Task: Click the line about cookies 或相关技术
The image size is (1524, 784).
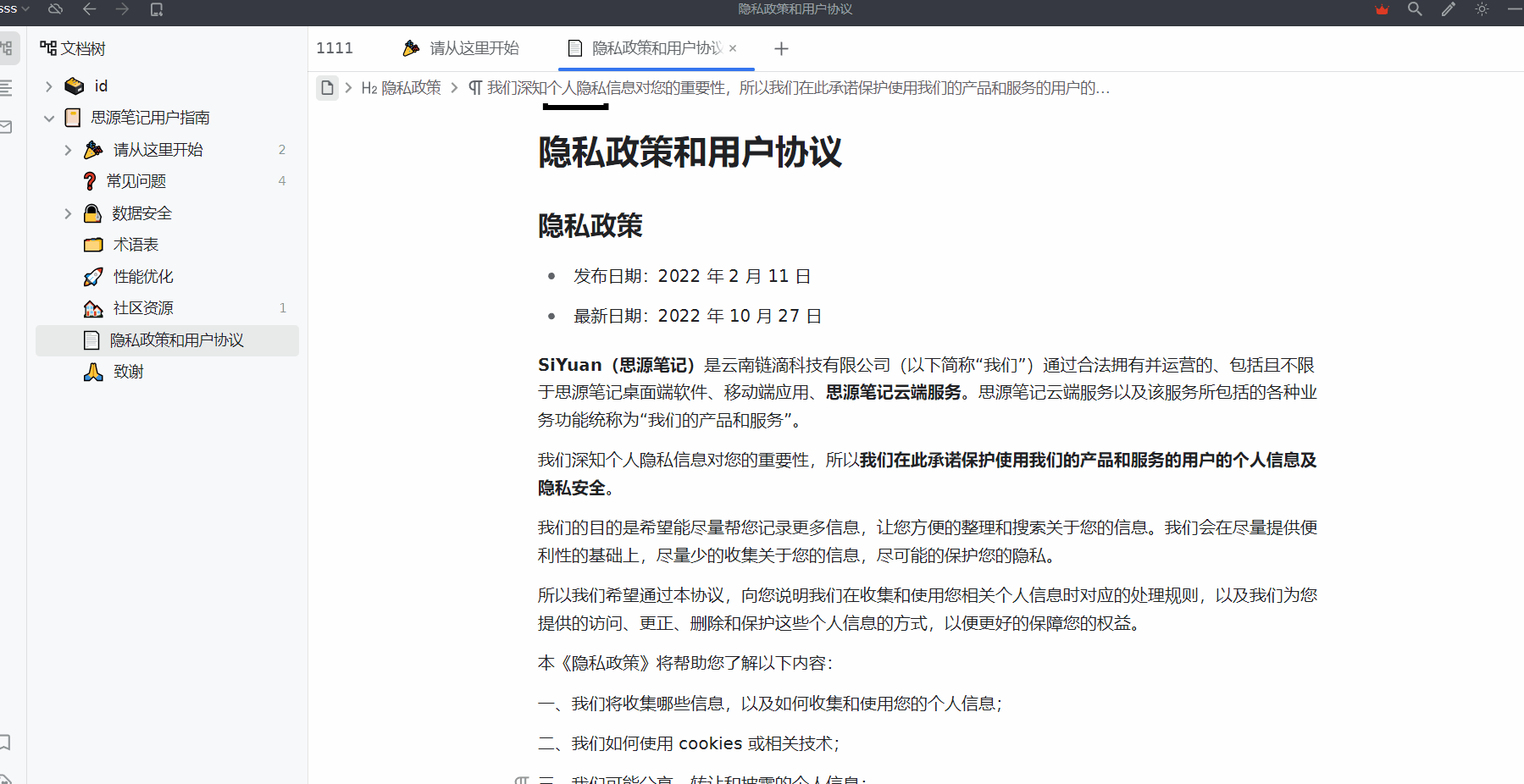Action: 689,743
